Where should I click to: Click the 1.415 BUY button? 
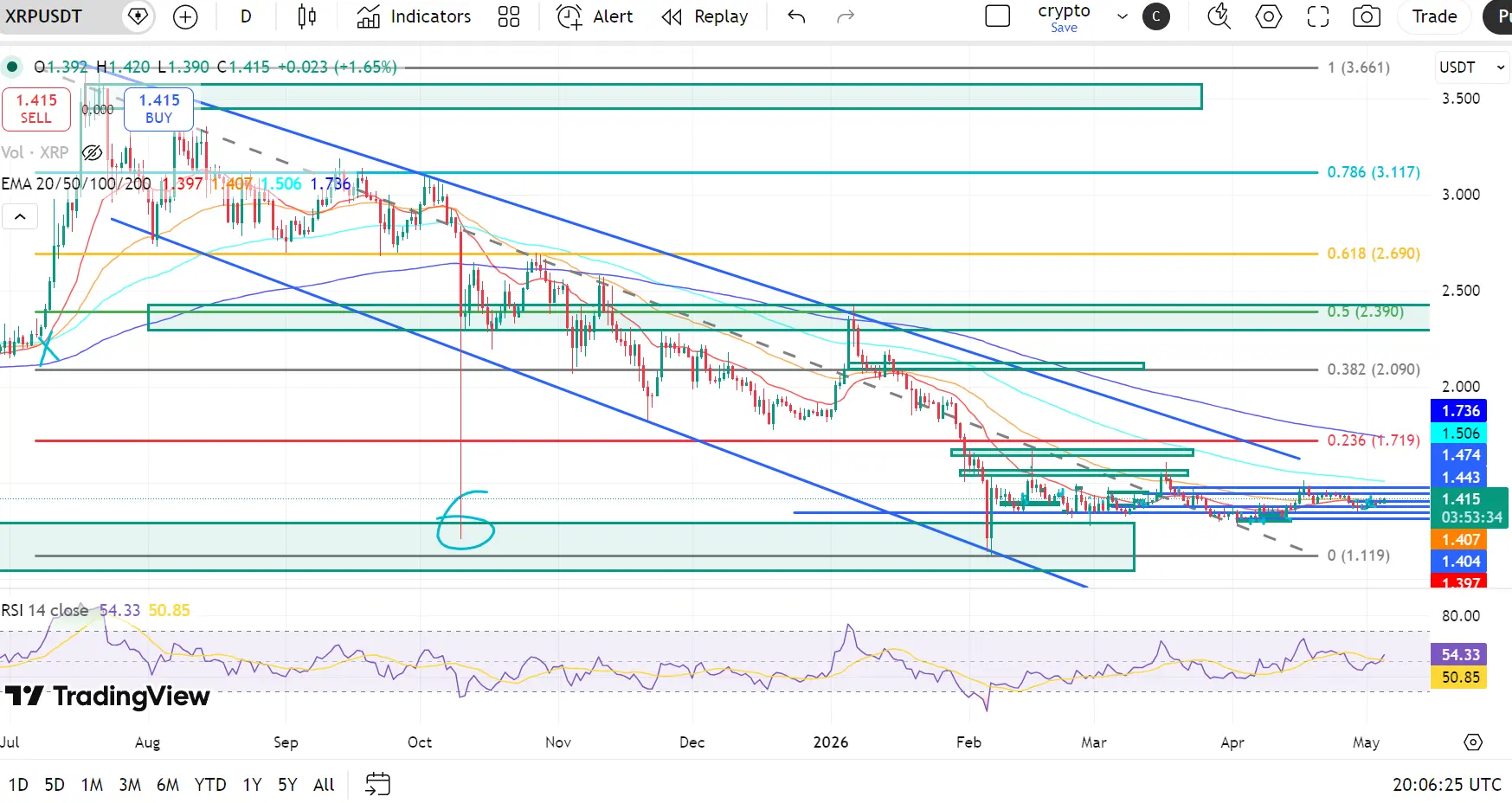click(158, 109)
